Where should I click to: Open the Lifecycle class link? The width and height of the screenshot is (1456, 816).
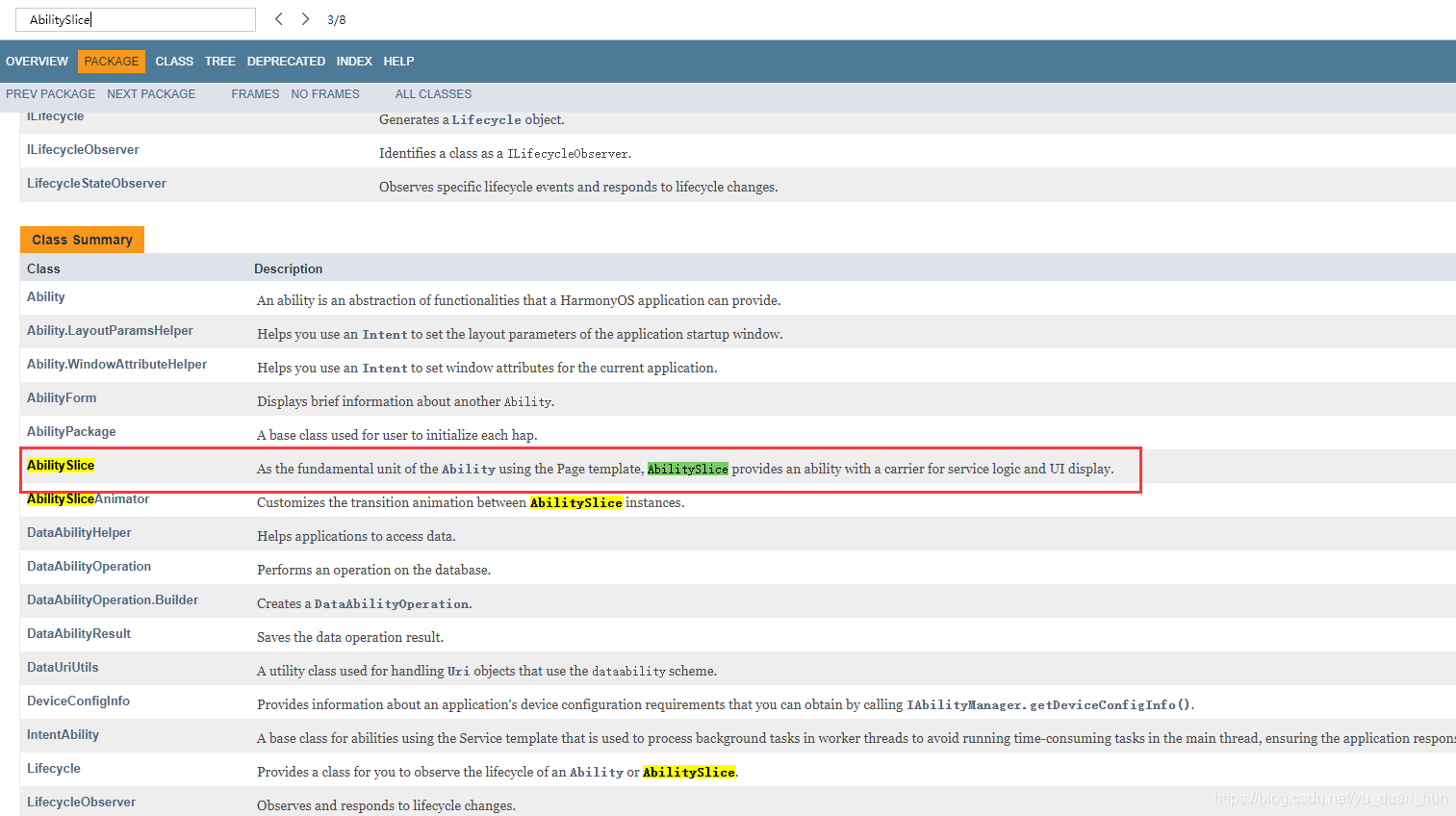(54, 769)
